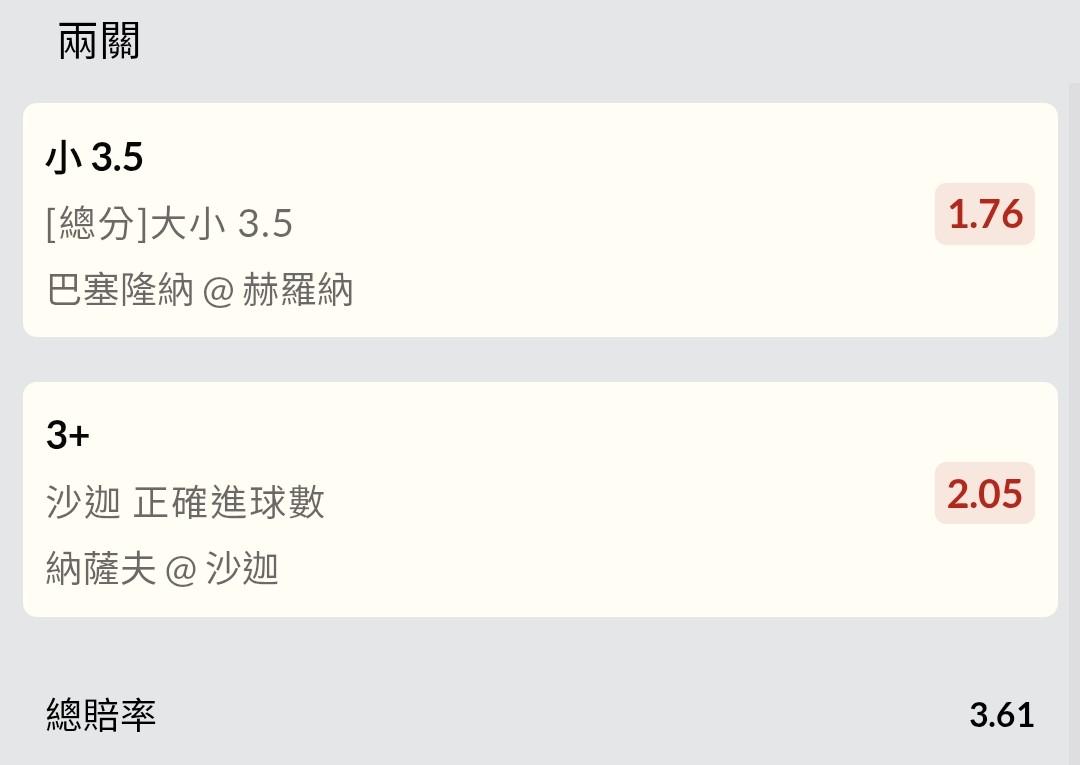The image size is (1080, 765).
Task: Open the 赫羅納 team name
Action: click(x=297, y=291)
